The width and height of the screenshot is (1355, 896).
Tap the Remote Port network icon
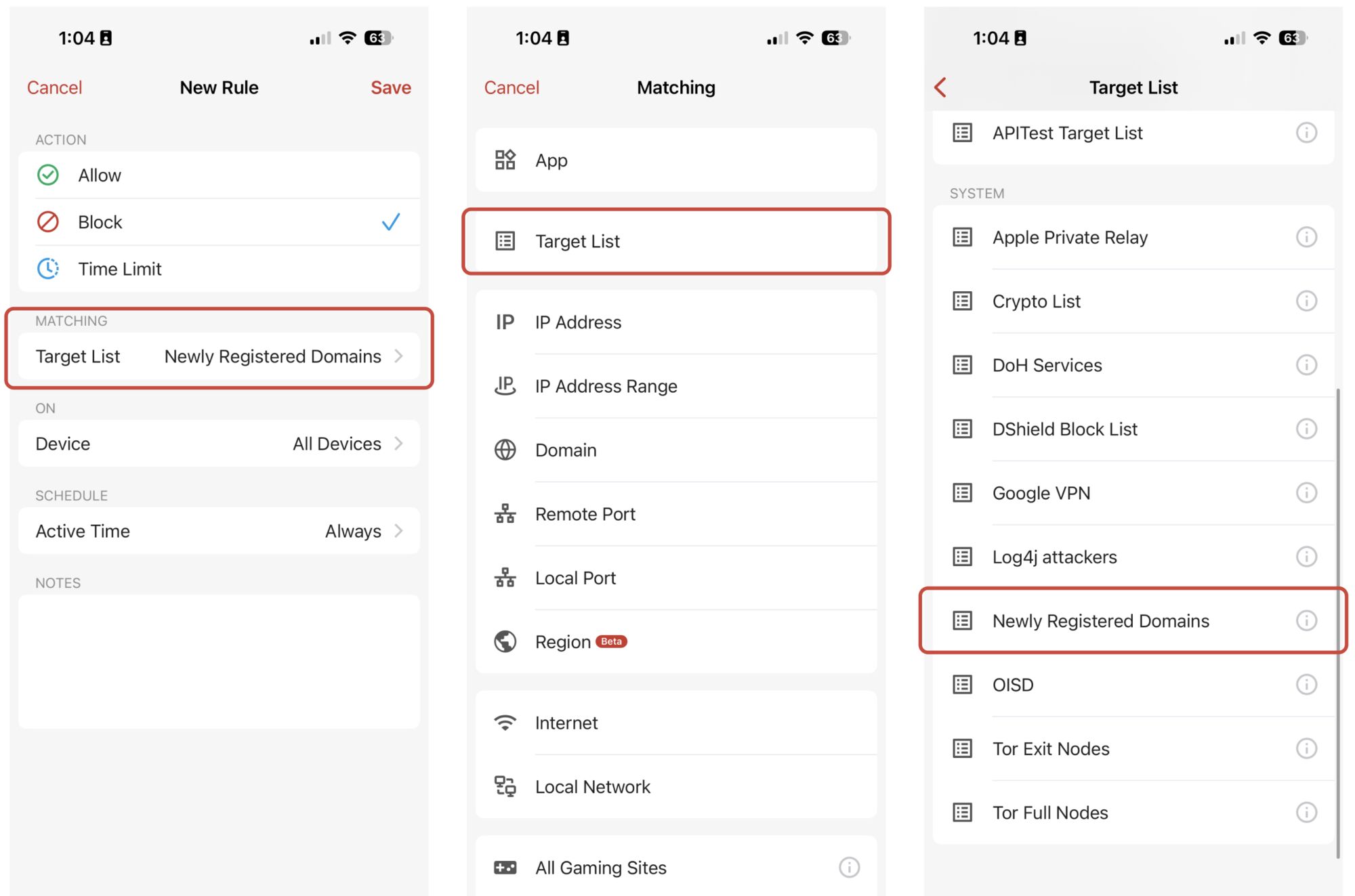point(505,514)
